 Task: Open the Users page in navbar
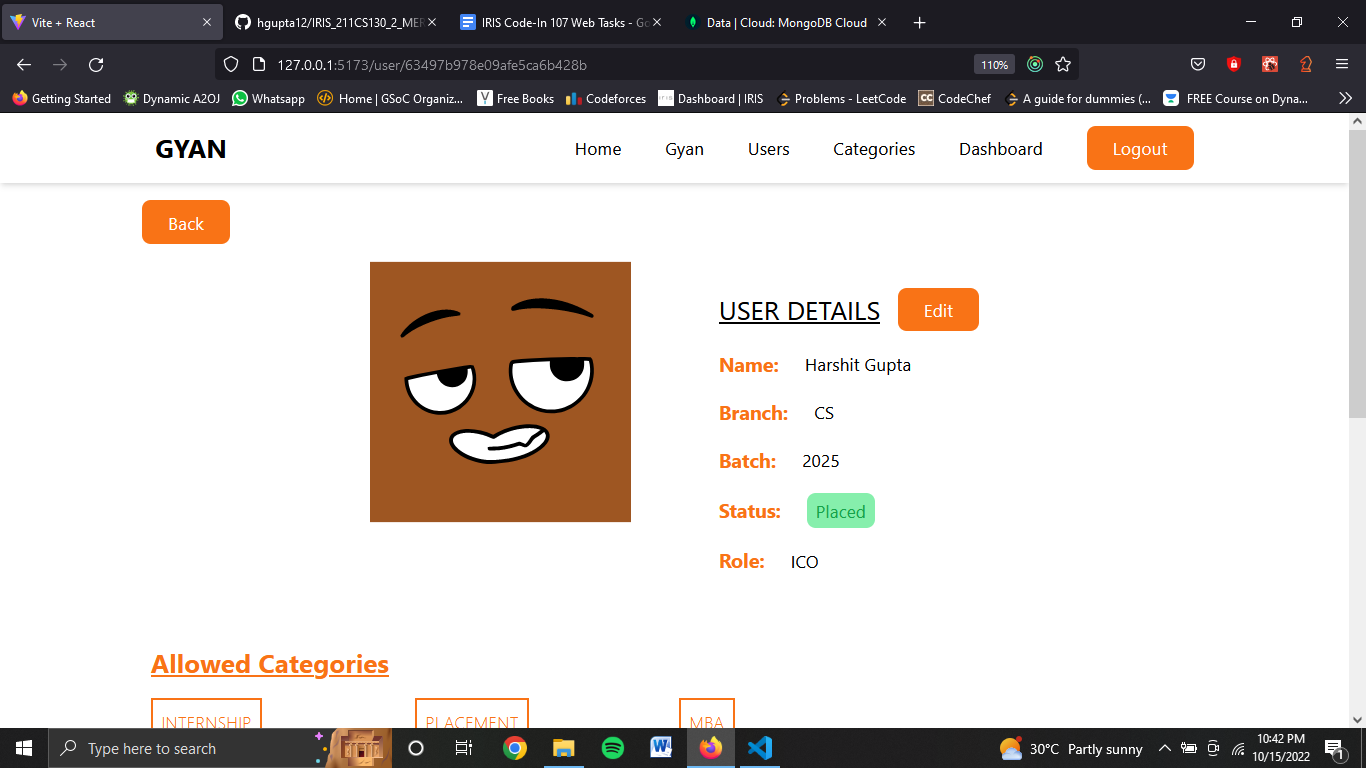[769, 149]
